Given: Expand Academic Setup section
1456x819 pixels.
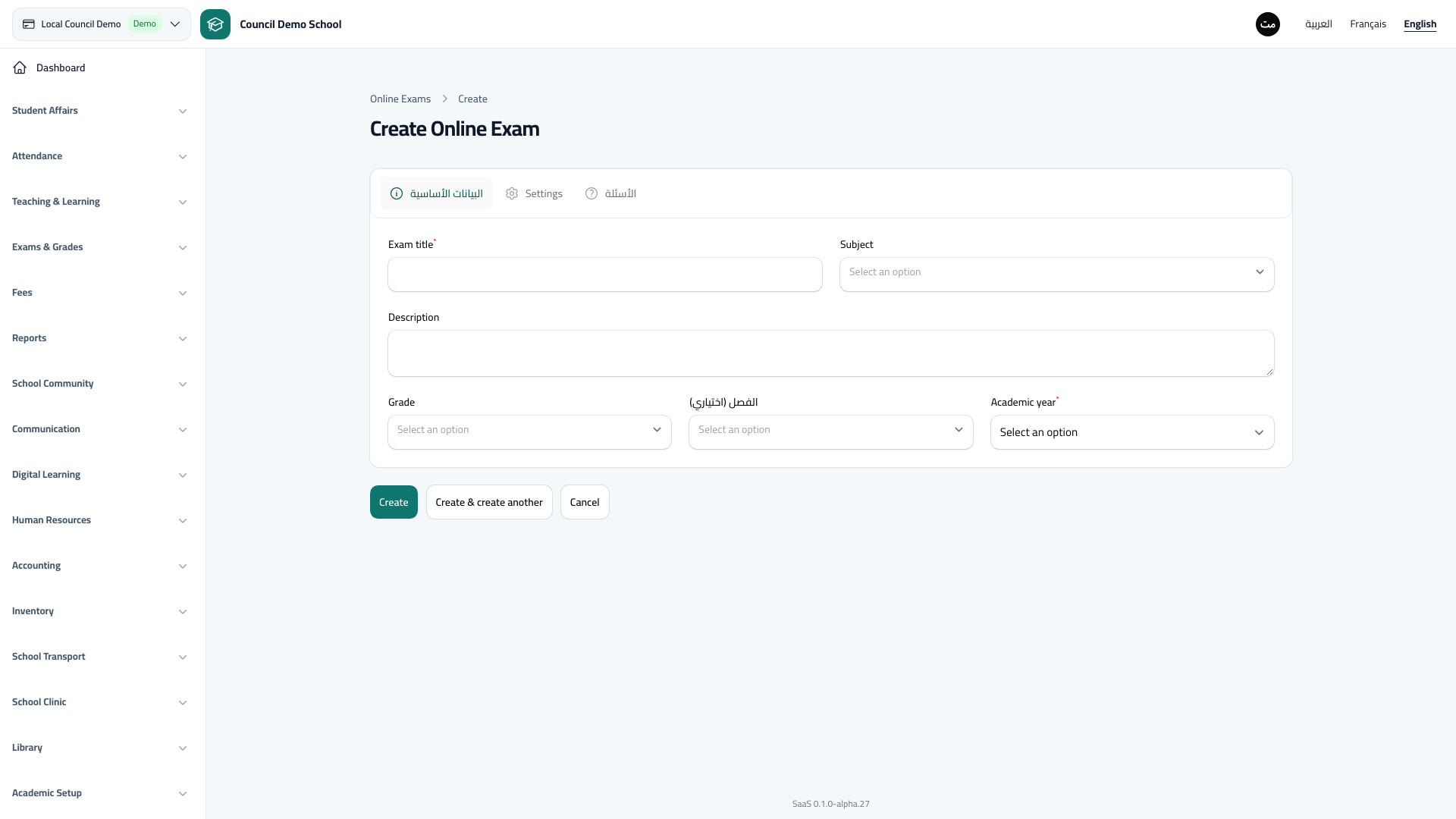Looking at the screenshot, I should pyautogui.click(x=99, y=793).
